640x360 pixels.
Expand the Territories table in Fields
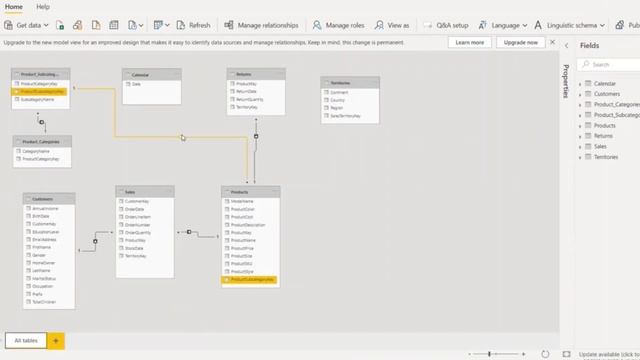click(580, 157)
